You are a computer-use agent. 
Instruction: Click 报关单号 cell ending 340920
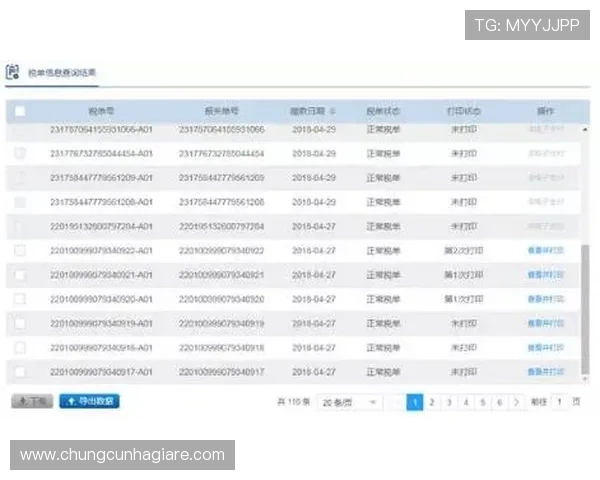[x=222, y=299]
